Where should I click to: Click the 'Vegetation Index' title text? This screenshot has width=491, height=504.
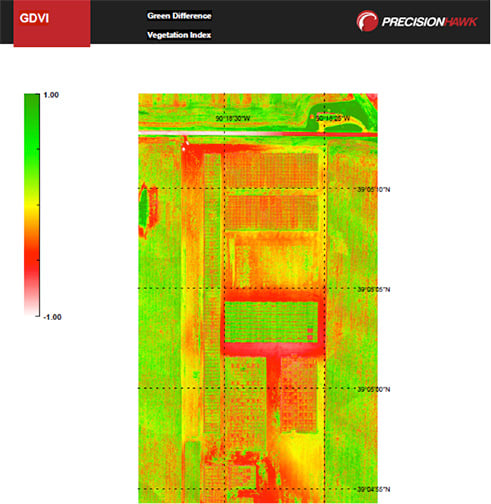(179, 35)
